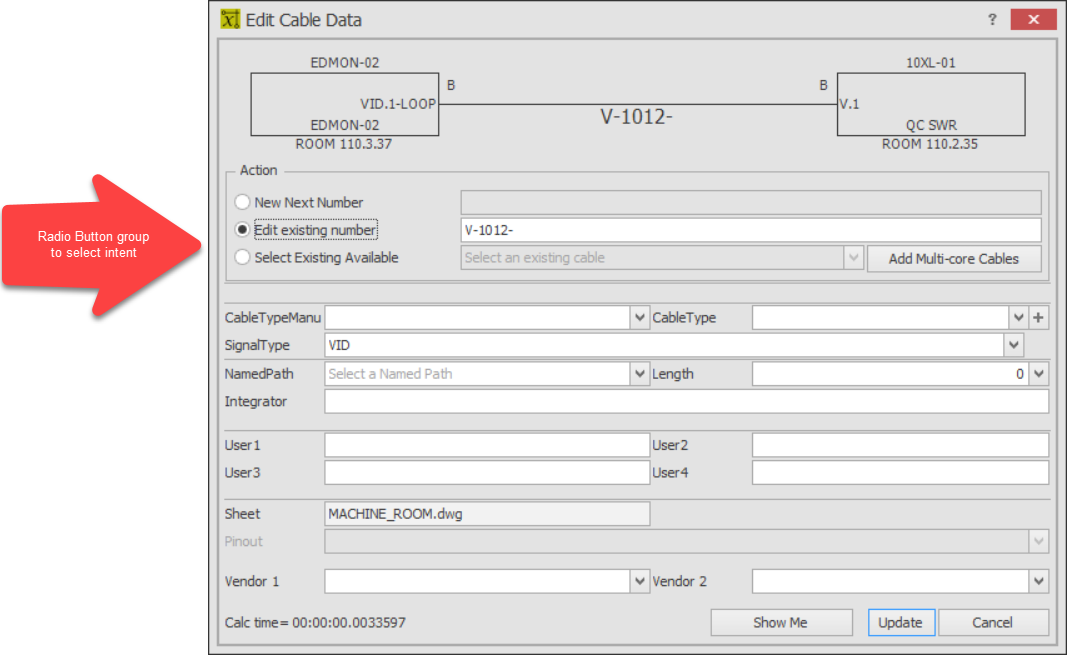Screen dimensions: 1067x655
Task: Click the Integrator input field
Action: (686, 401)
